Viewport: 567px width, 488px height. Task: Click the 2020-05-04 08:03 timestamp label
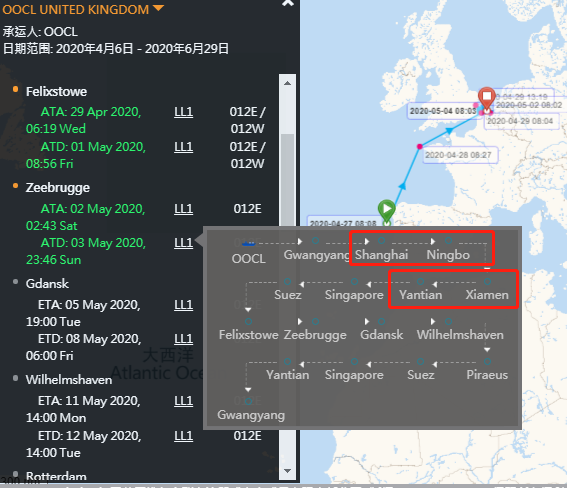(443, 111)
